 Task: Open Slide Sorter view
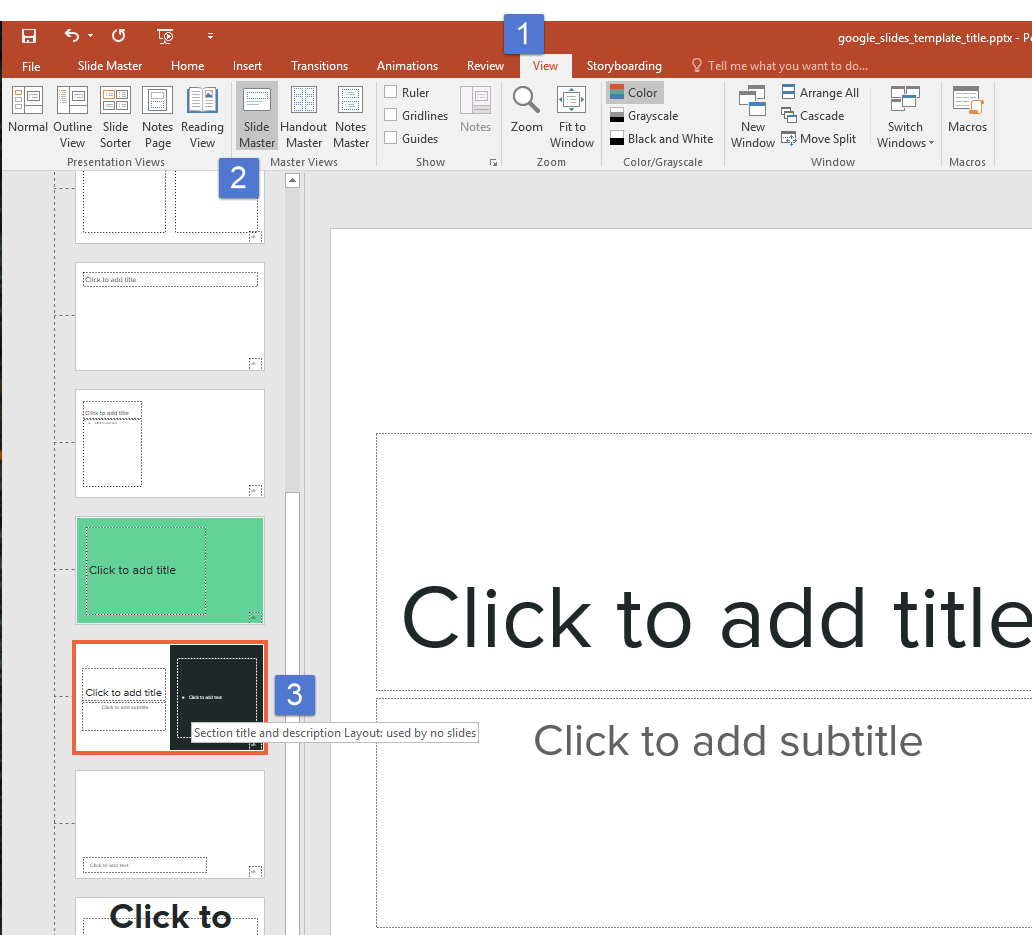click(115, 117)
